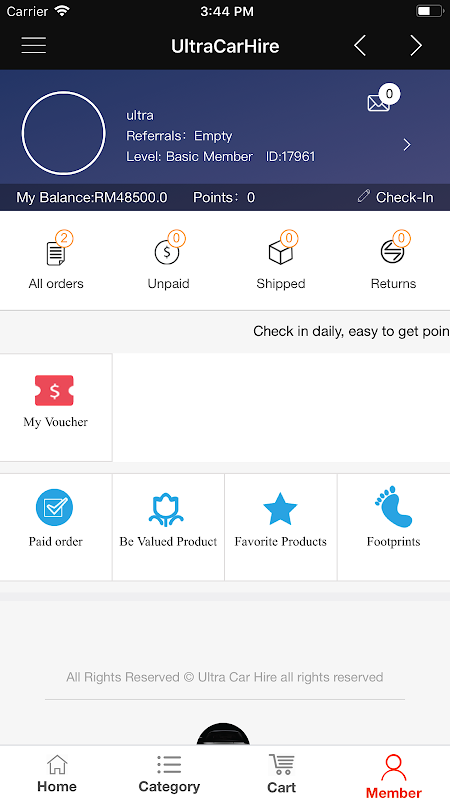Switch to the Home tab

(x=57, y=773)
